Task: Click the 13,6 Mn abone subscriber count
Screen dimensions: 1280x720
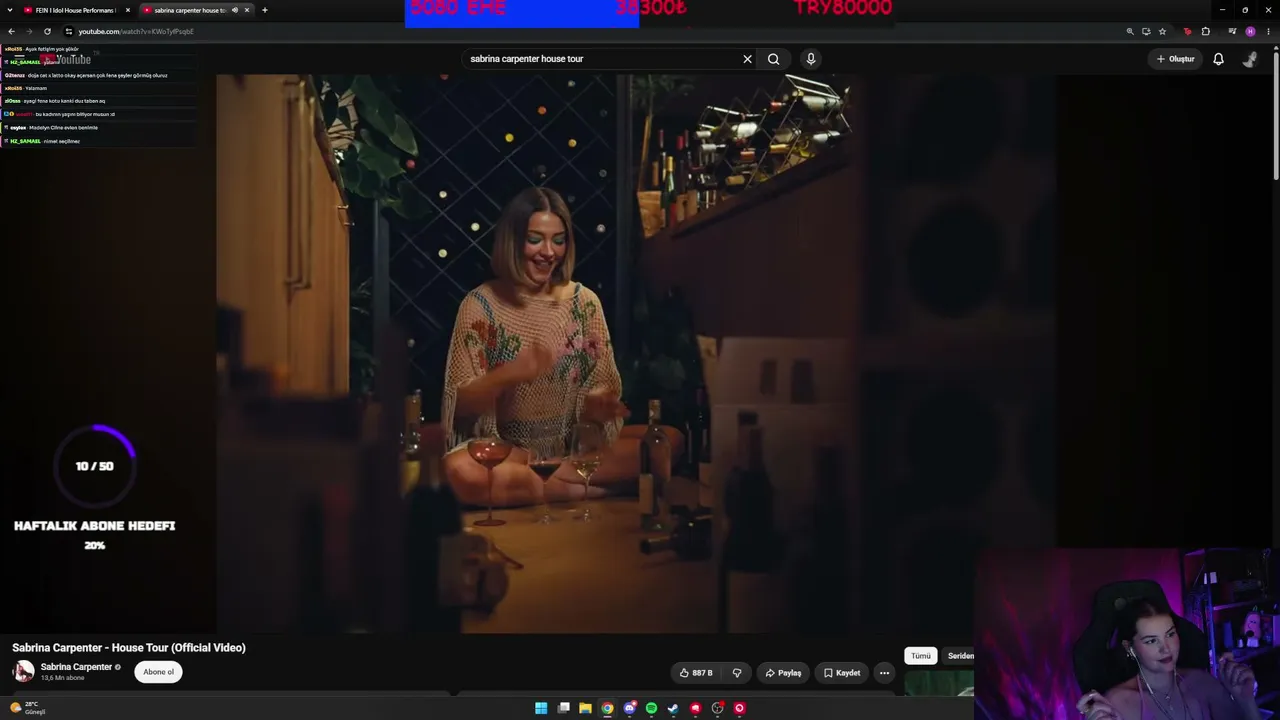Action: tap(63, 678)
